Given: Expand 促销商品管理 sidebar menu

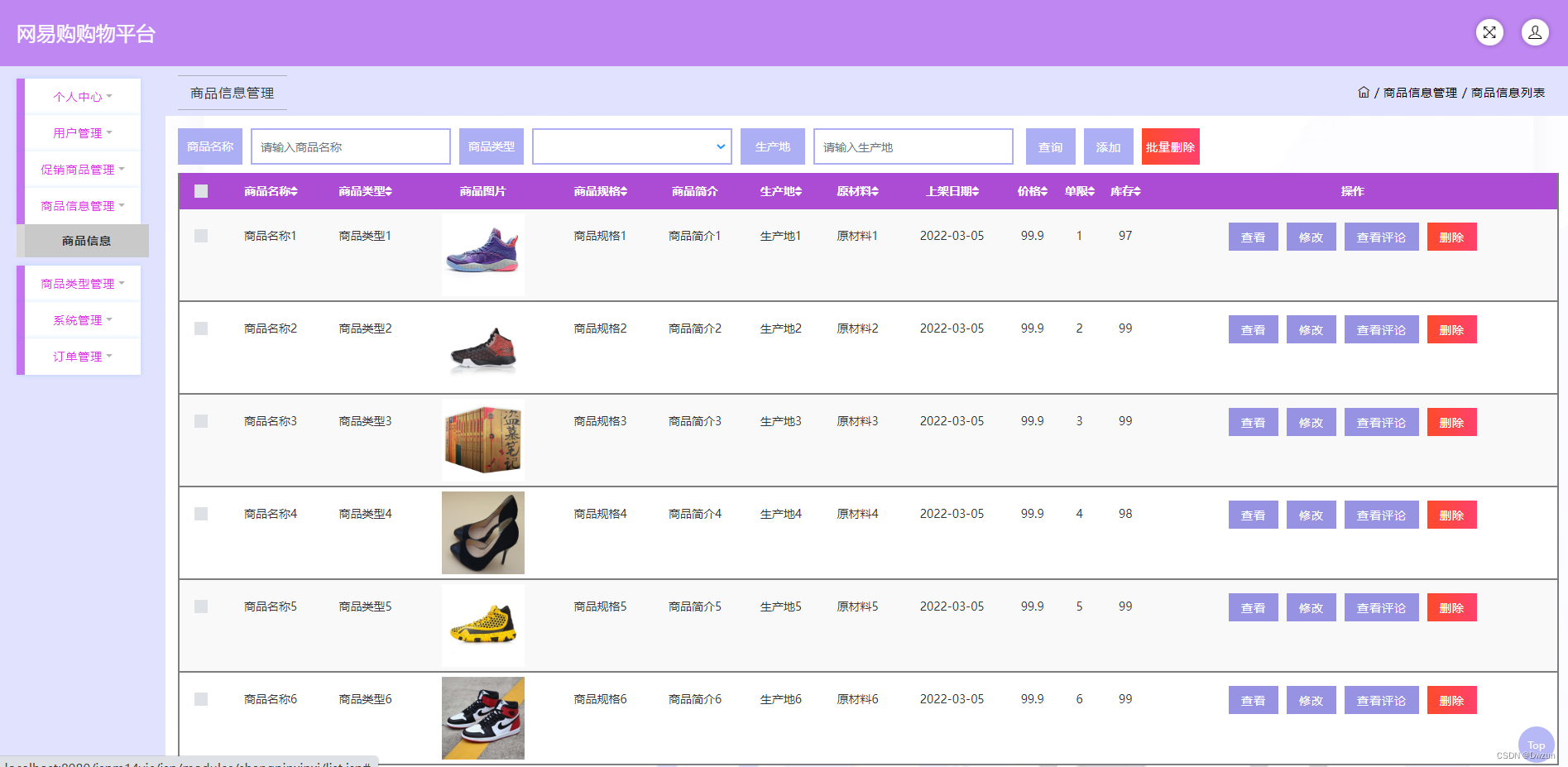Looking at the screenshot, I should pos(83,170).
